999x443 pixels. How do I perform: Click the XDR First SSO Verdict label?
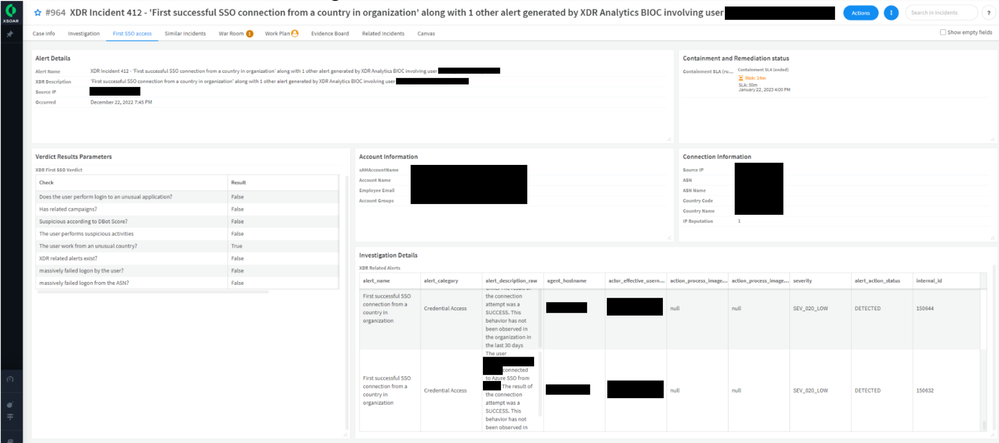59,170
